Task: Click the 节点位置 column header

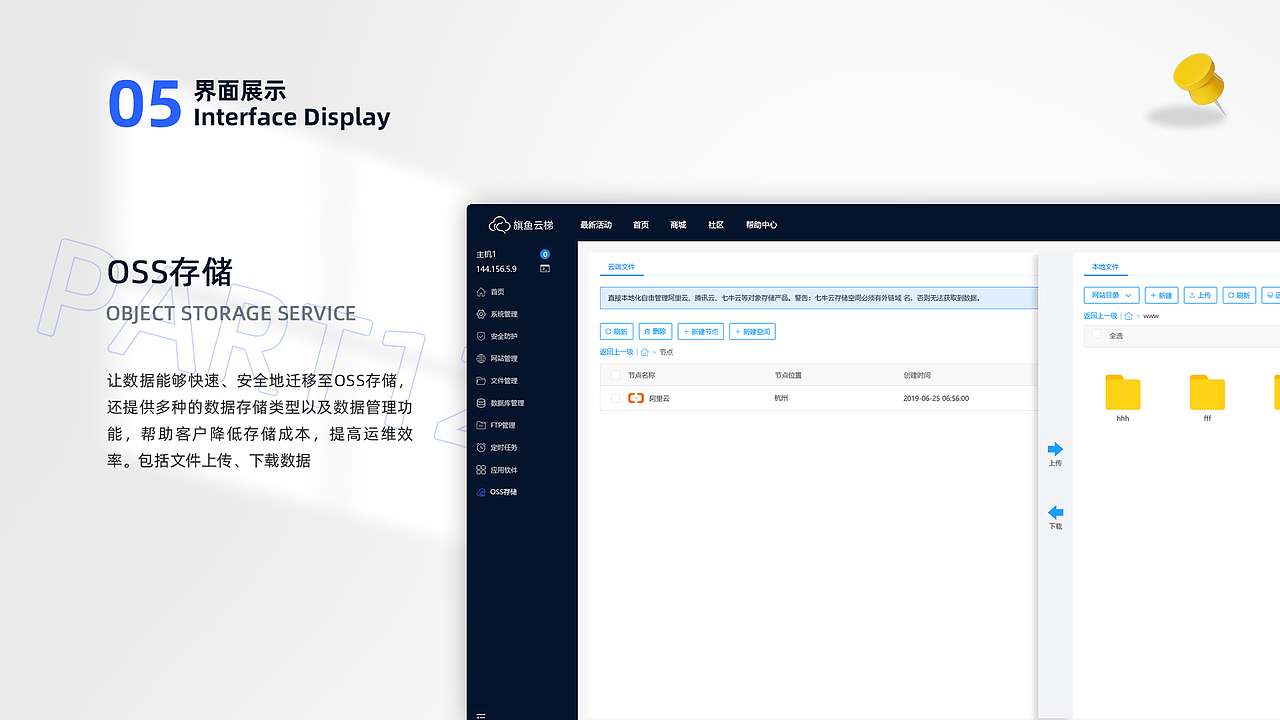Action: click(788, 375)
